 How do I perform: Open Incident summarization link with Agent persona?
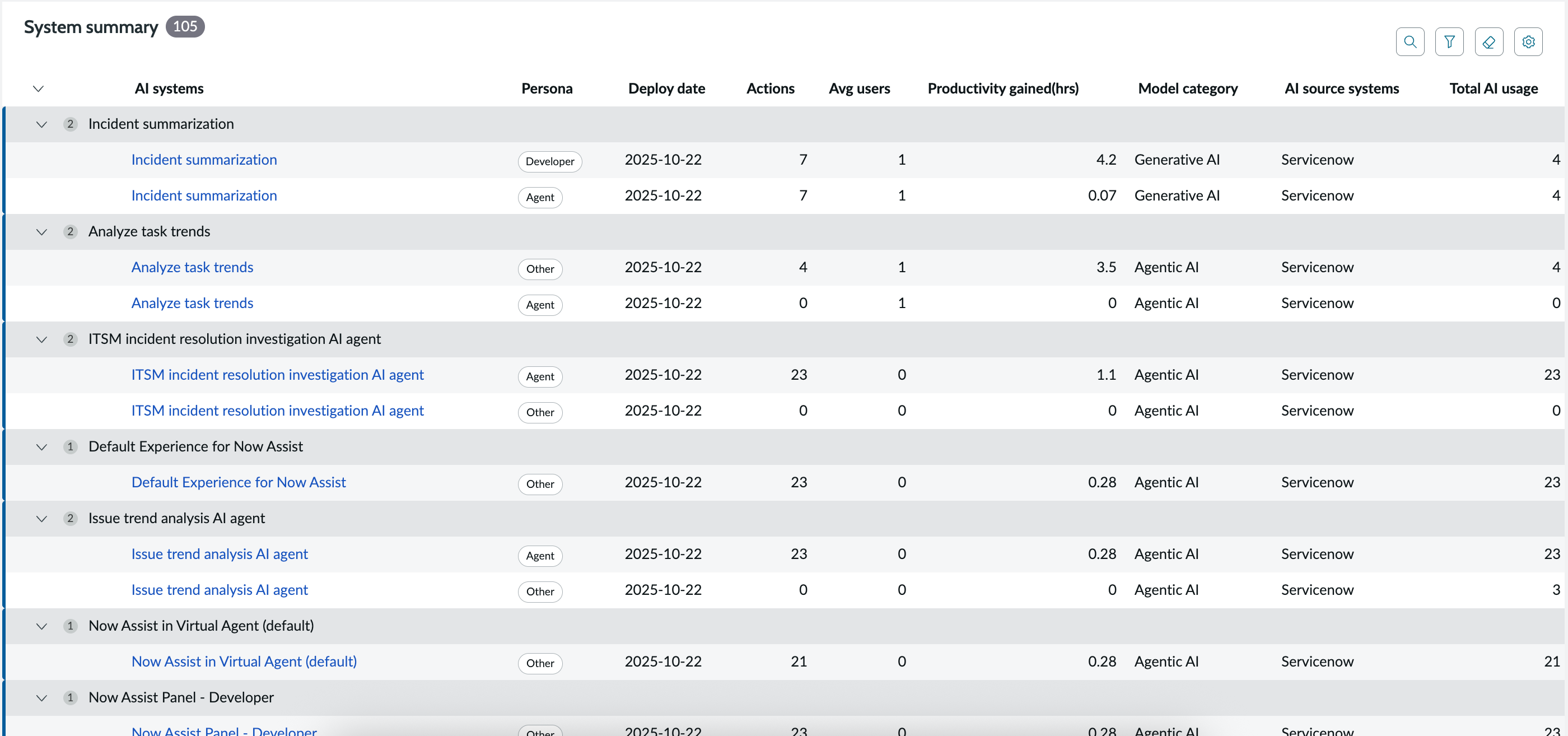pyautogui.click(x=204, y=196)
